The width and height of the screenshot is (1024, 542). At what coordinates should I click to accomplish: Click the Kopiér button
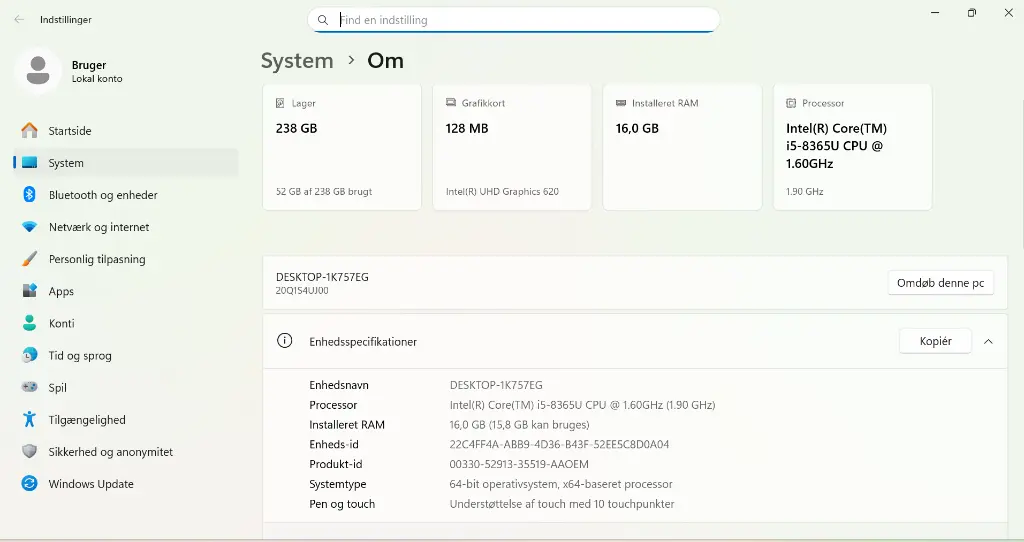pyautogui.click(x=935, y=341)
